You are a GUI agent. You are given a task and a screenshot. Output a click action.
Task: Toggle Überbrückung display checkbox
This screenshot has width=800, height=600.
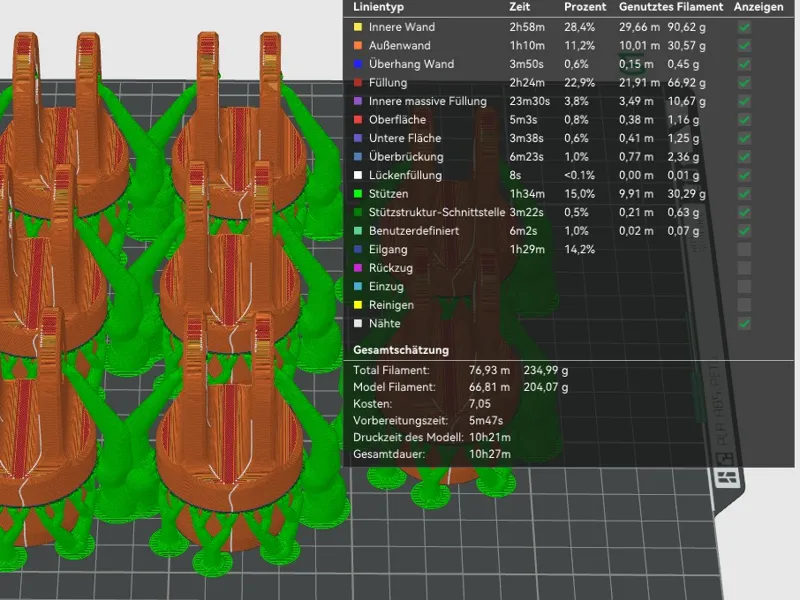[744, 157]
